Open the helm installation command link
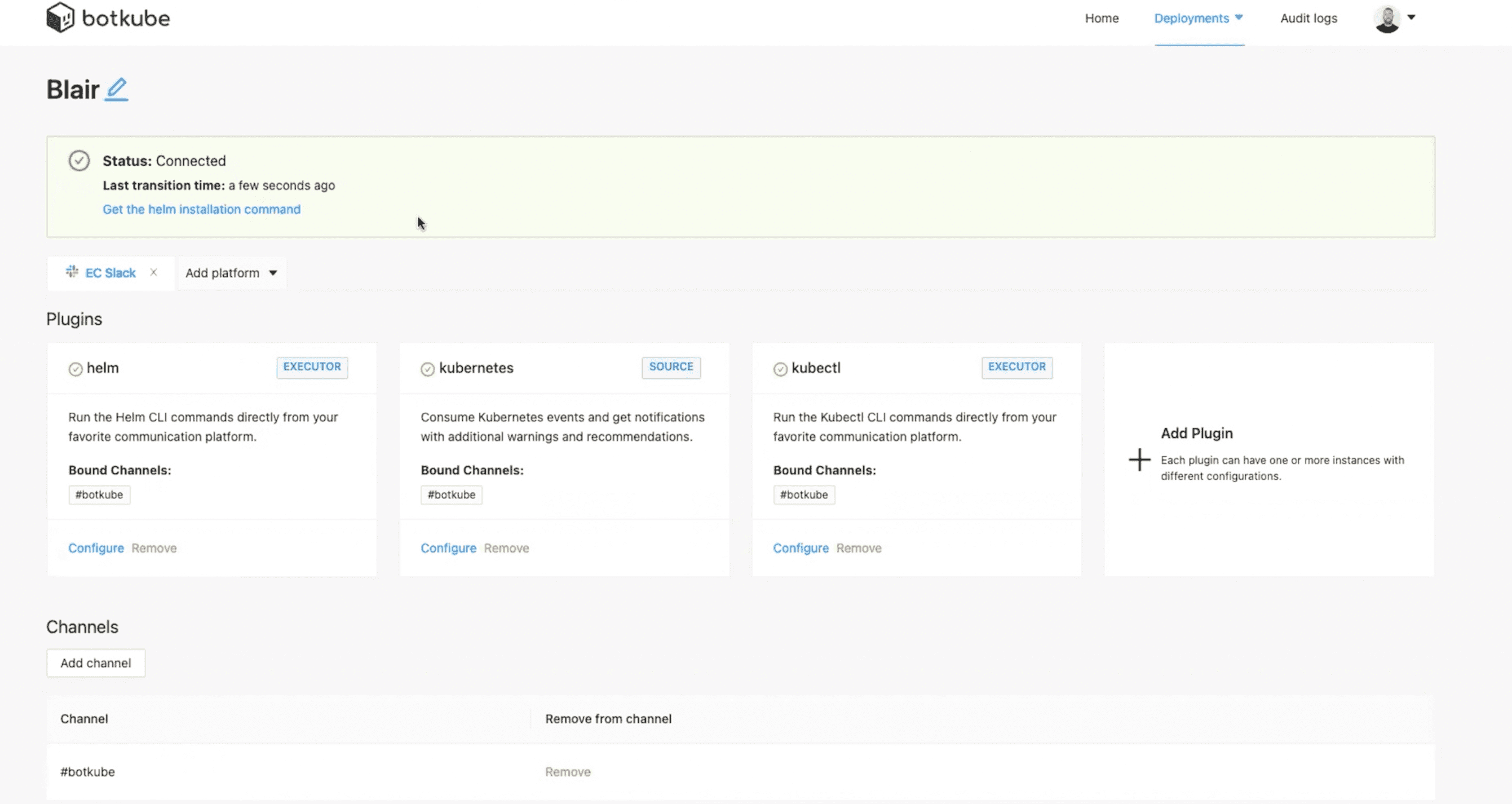Image resolution: width=1512 pixels, height=804 pixels. (x=201, y=210)
